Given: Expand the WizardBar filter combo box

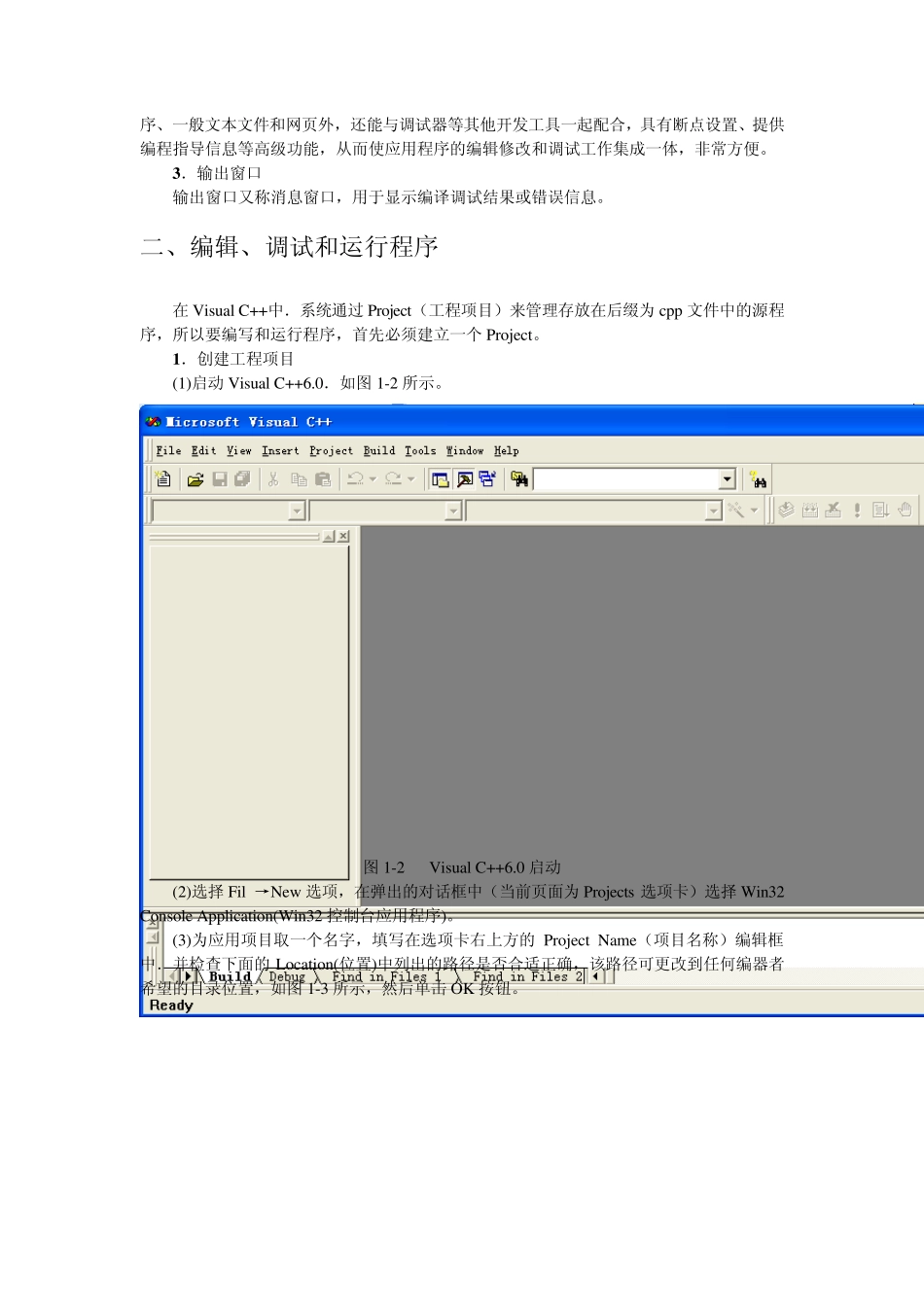Looking at the screenshot, I should click(x=453, y=511).
